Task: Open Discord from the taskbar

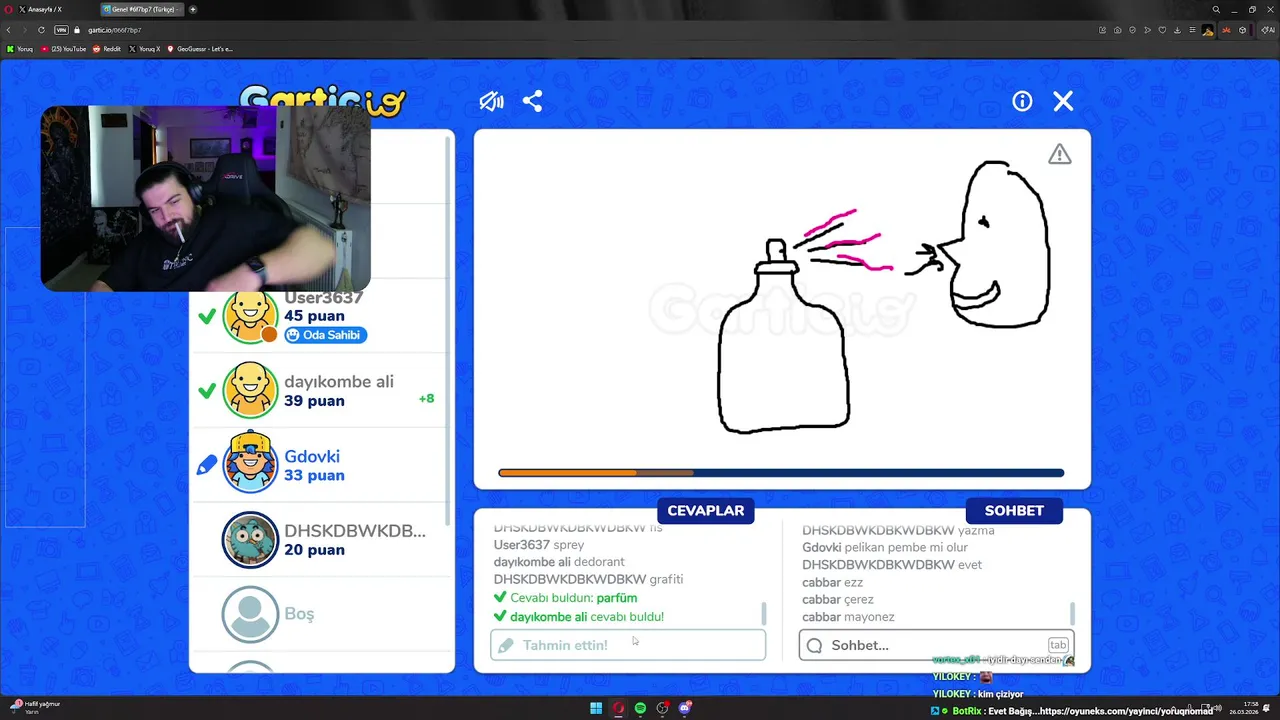Action: click(684, 708)
